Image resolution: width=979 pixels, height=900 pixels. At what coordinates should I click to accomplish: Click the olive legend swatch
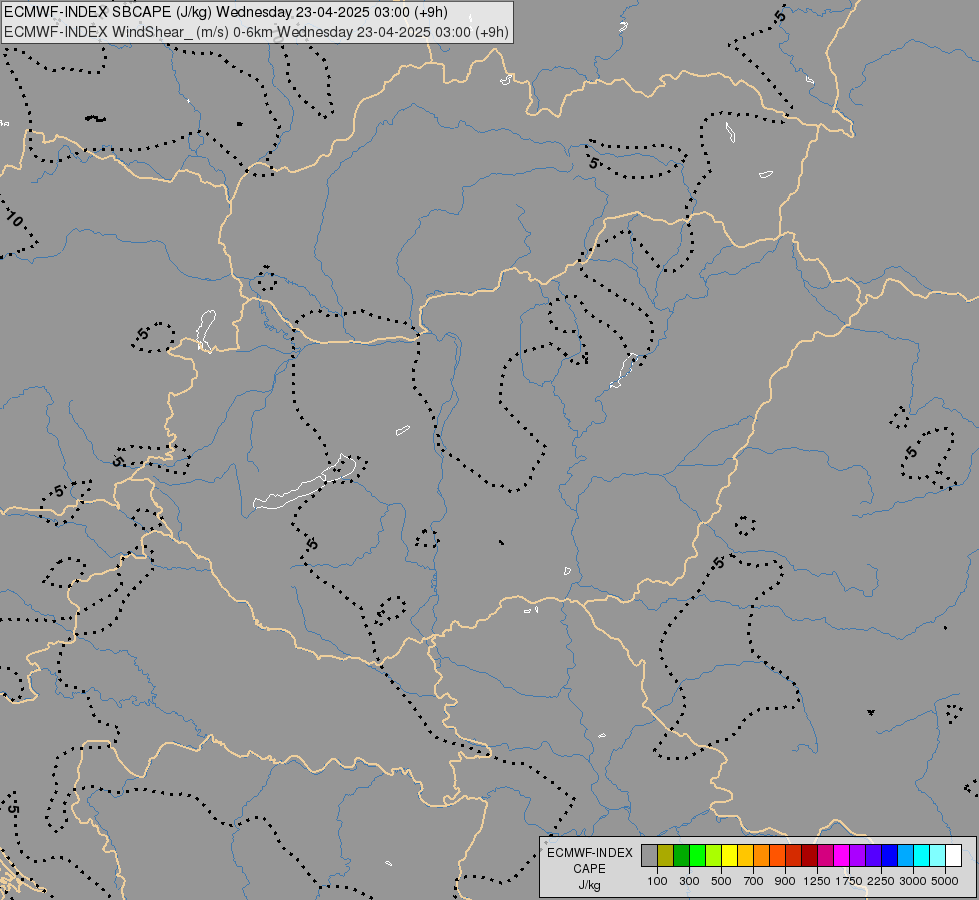666,855
